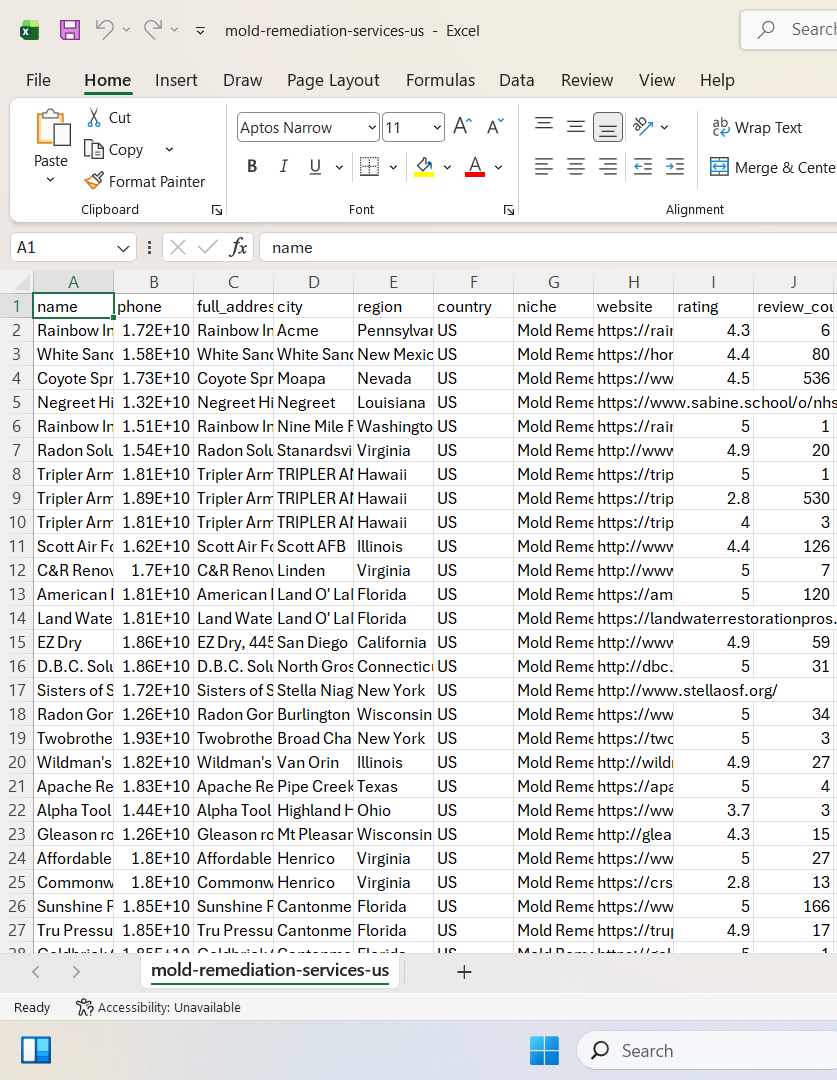Screen dimensions: 837x1080
Task: Switch to the Review tab
Action: (x=586, y=80)
